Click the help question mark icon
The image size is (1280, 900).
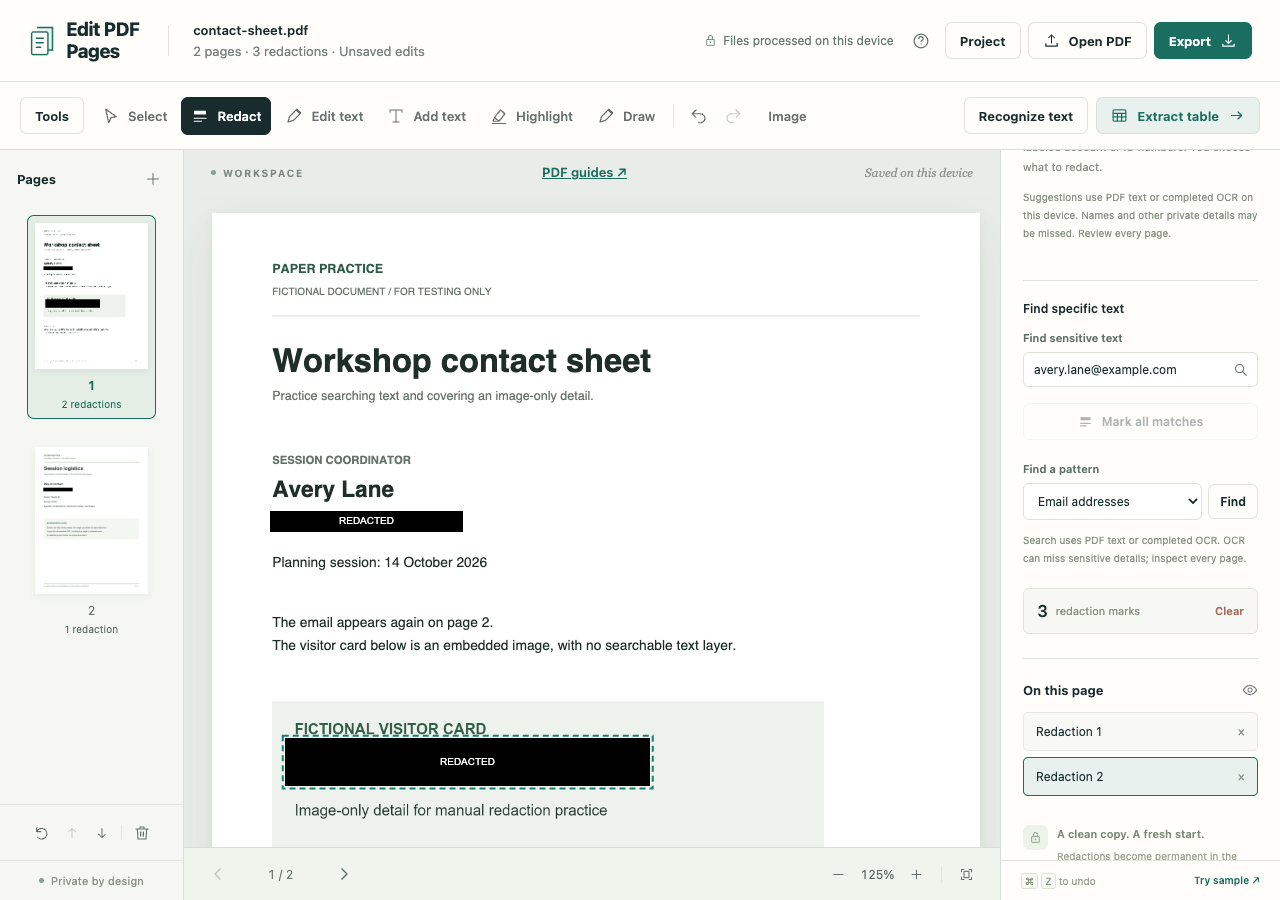click(921, 41)
